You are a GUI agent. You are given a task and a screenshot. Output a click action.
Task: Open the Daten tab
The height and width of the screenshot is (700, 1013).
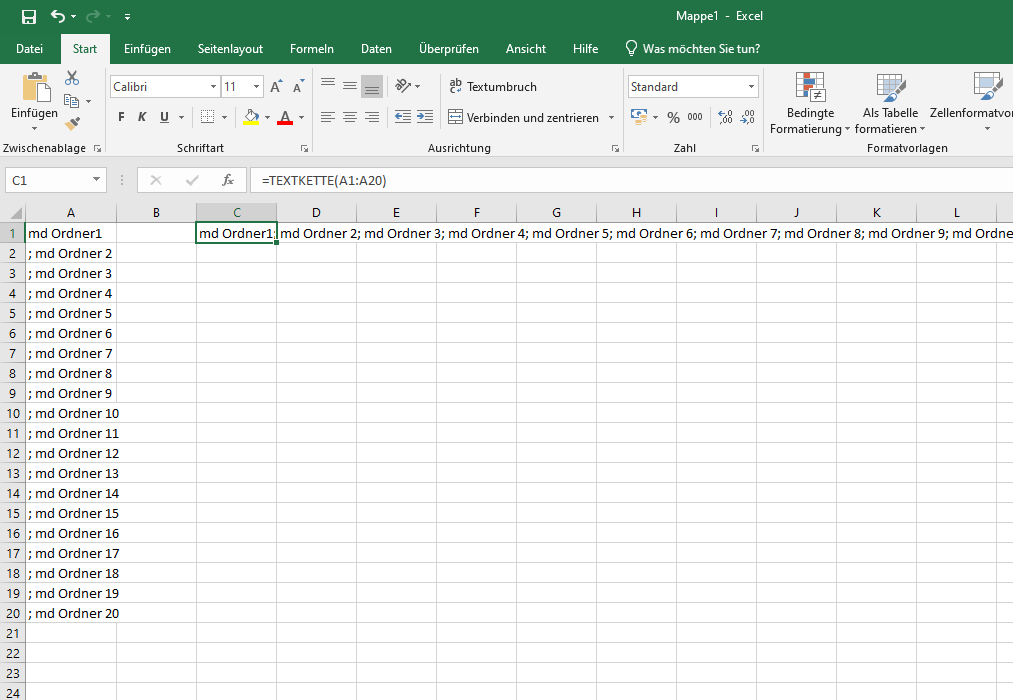(x=376, y=48)
